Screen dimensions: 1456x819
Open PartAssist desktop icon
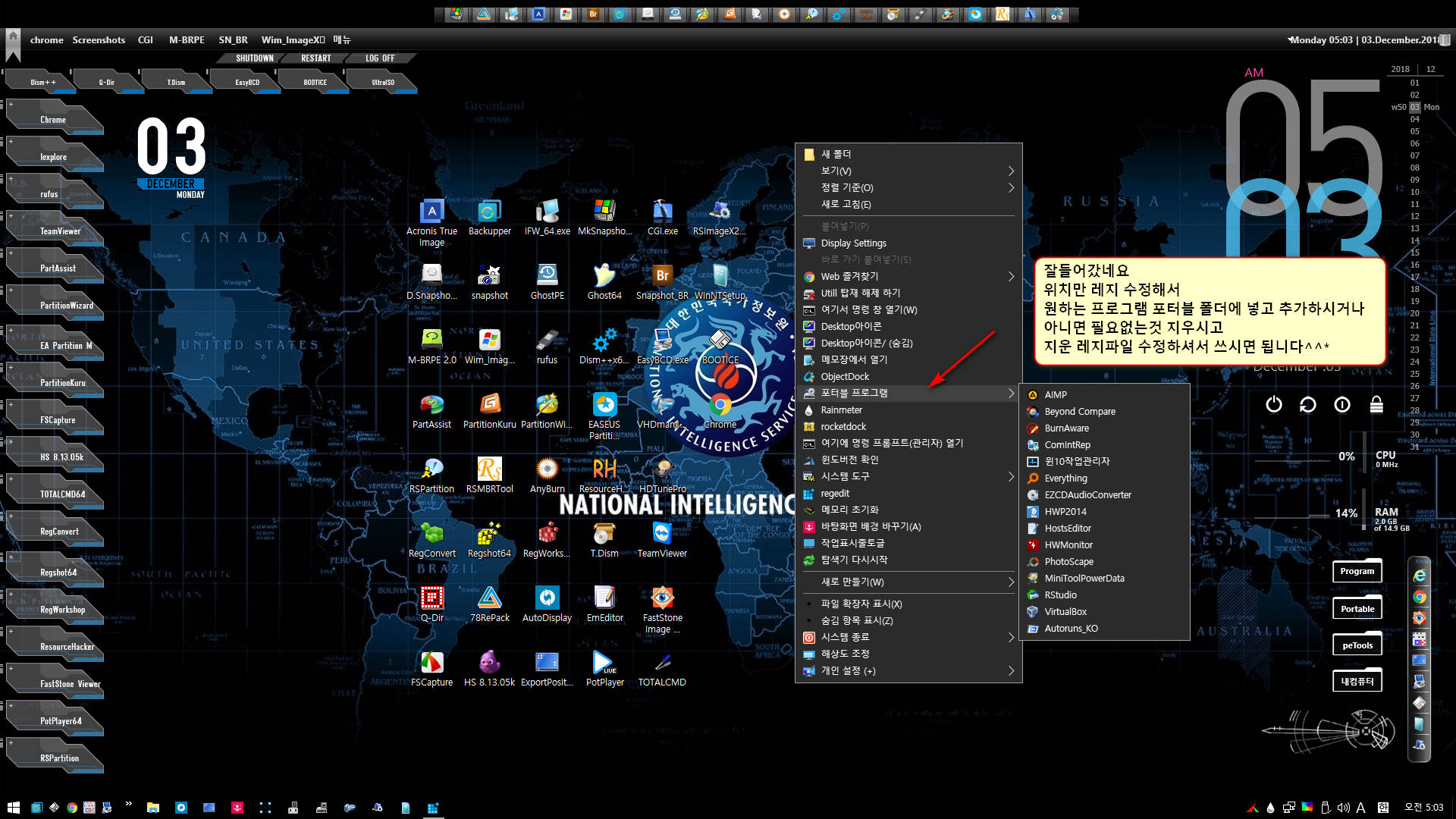pos(431,412)
